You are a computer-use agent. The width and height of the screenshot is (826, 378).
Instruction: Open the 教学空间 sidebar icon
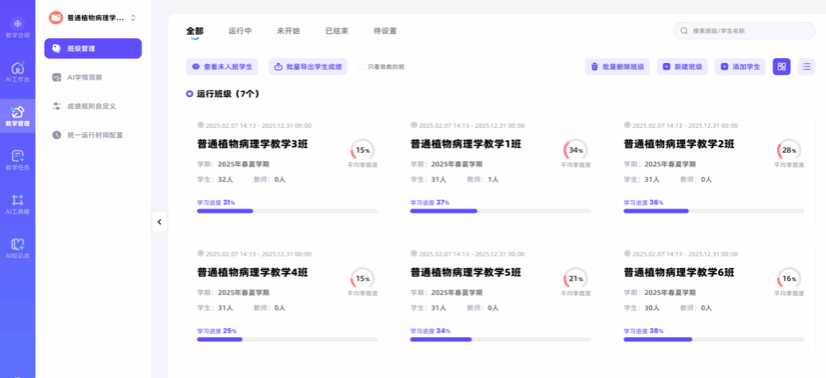pos(17,28)
